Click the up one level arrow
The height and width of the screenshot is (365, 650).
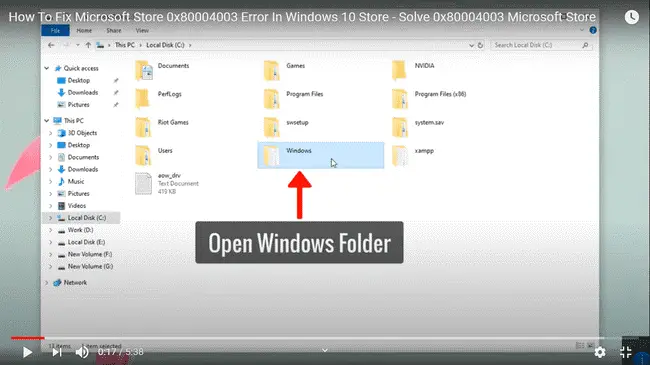pyautogui.click(x=88, y=45)
